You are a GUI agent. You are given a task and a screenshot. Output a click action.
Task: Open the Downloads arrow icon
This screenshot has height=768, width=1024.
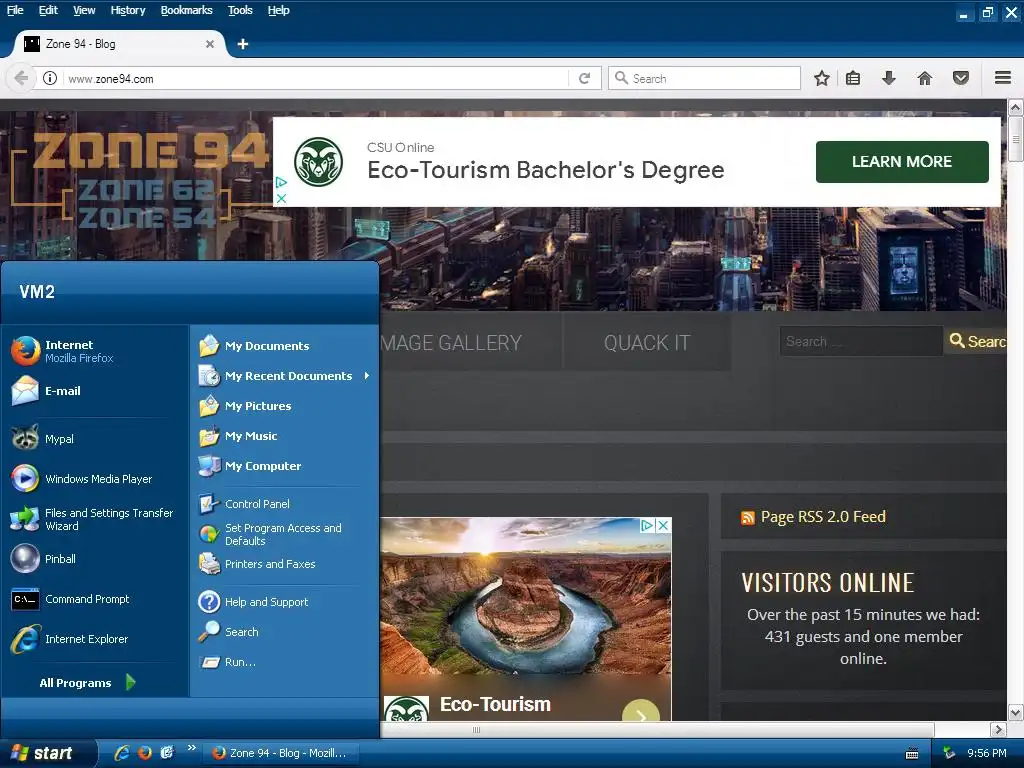pyautogui.click(x=888, y=78)
